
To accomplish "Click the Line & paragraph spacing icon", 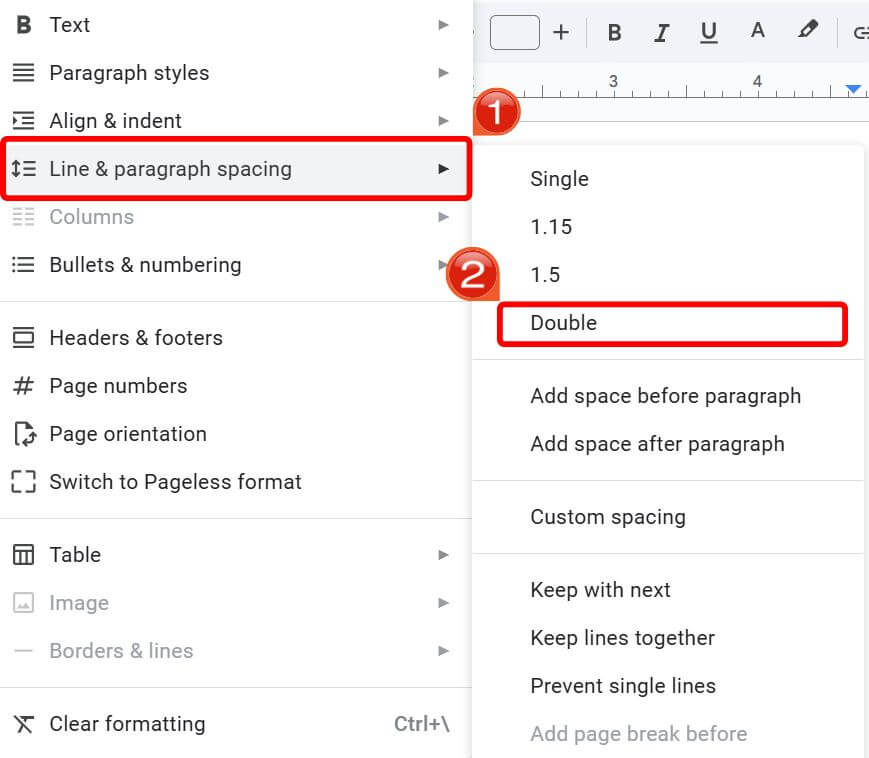I will pos(23,168).
